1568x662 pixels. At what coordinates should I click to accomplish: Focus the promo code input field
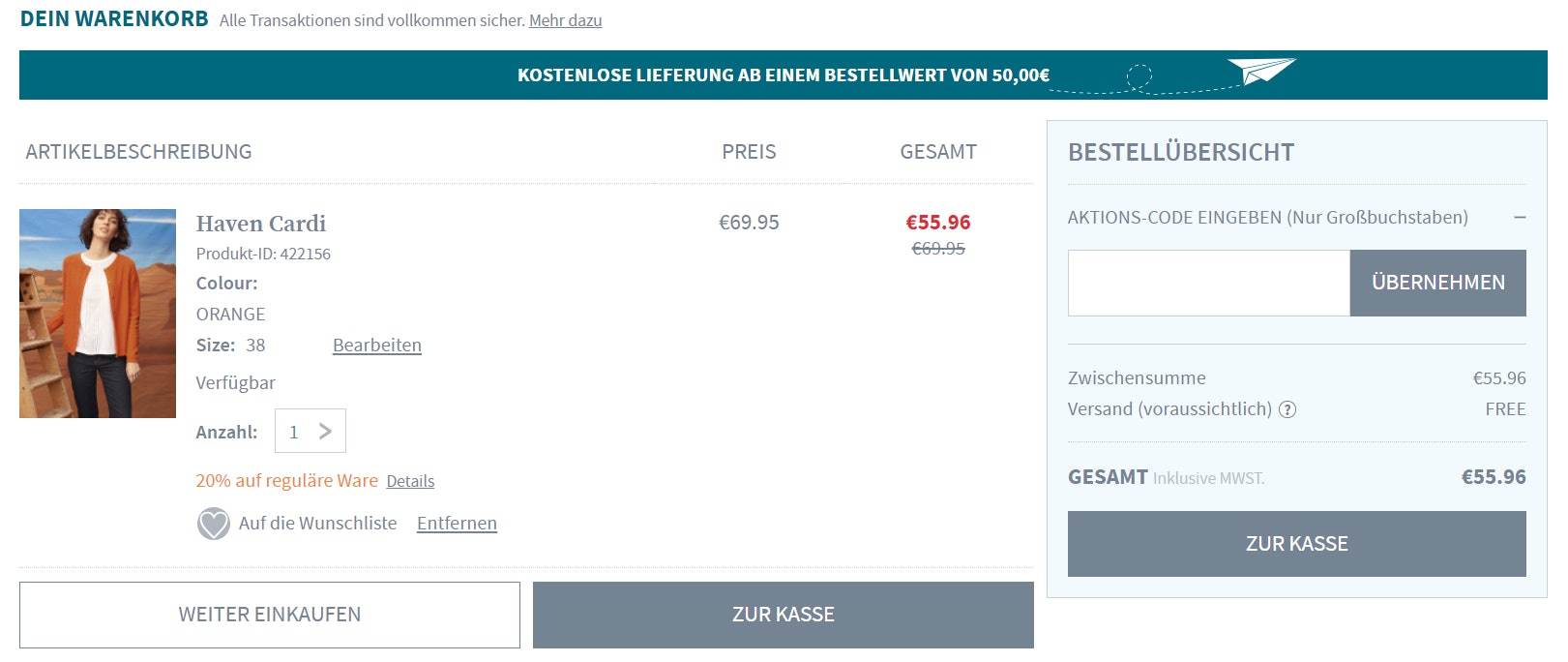(1208, 283)
